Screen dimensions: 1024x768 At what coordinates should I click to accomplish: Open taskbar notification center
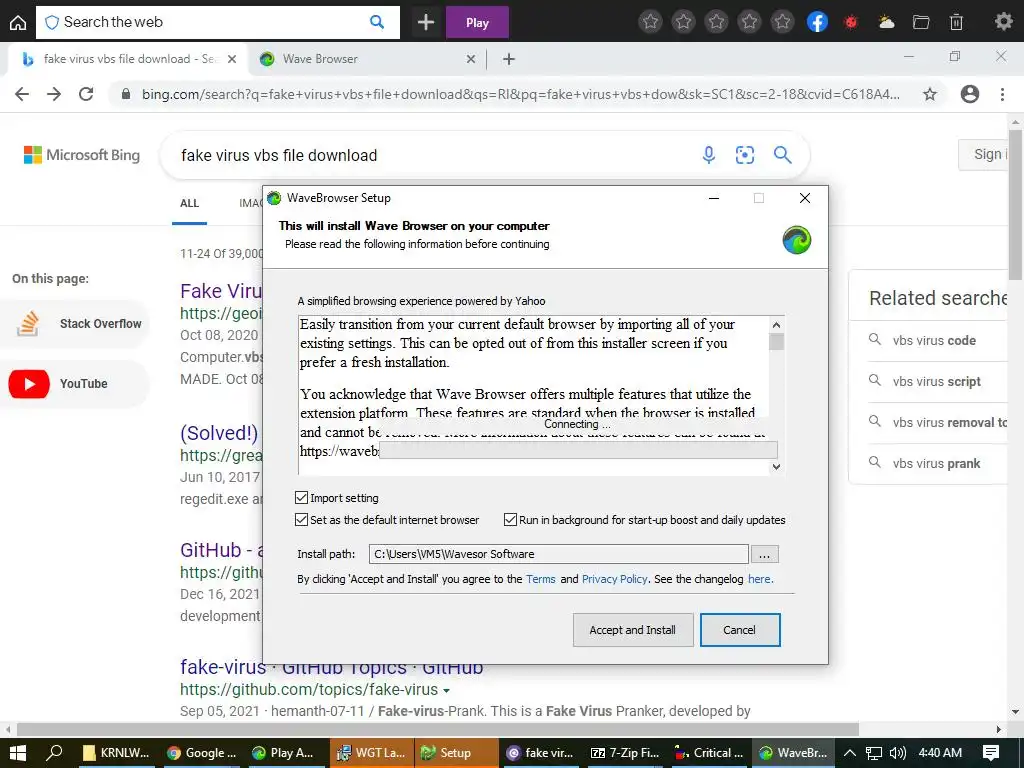[x=991, y=753]
